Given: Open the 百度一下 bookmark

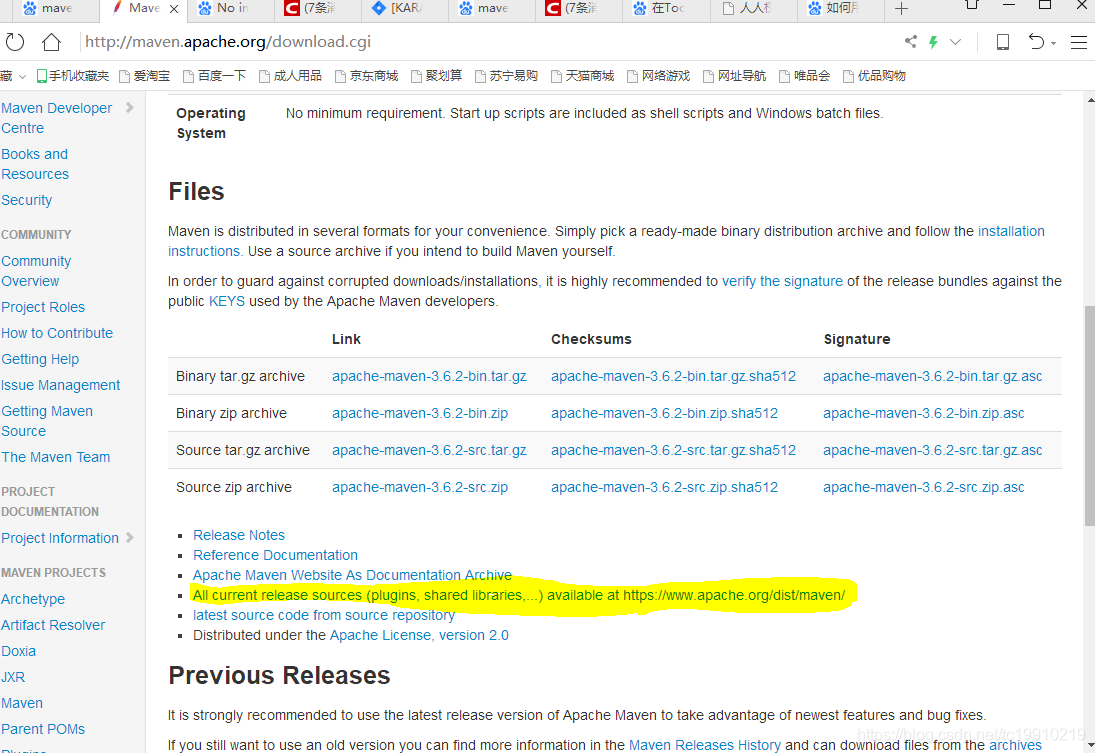Looking at the screenshot, I should (214, 75).
